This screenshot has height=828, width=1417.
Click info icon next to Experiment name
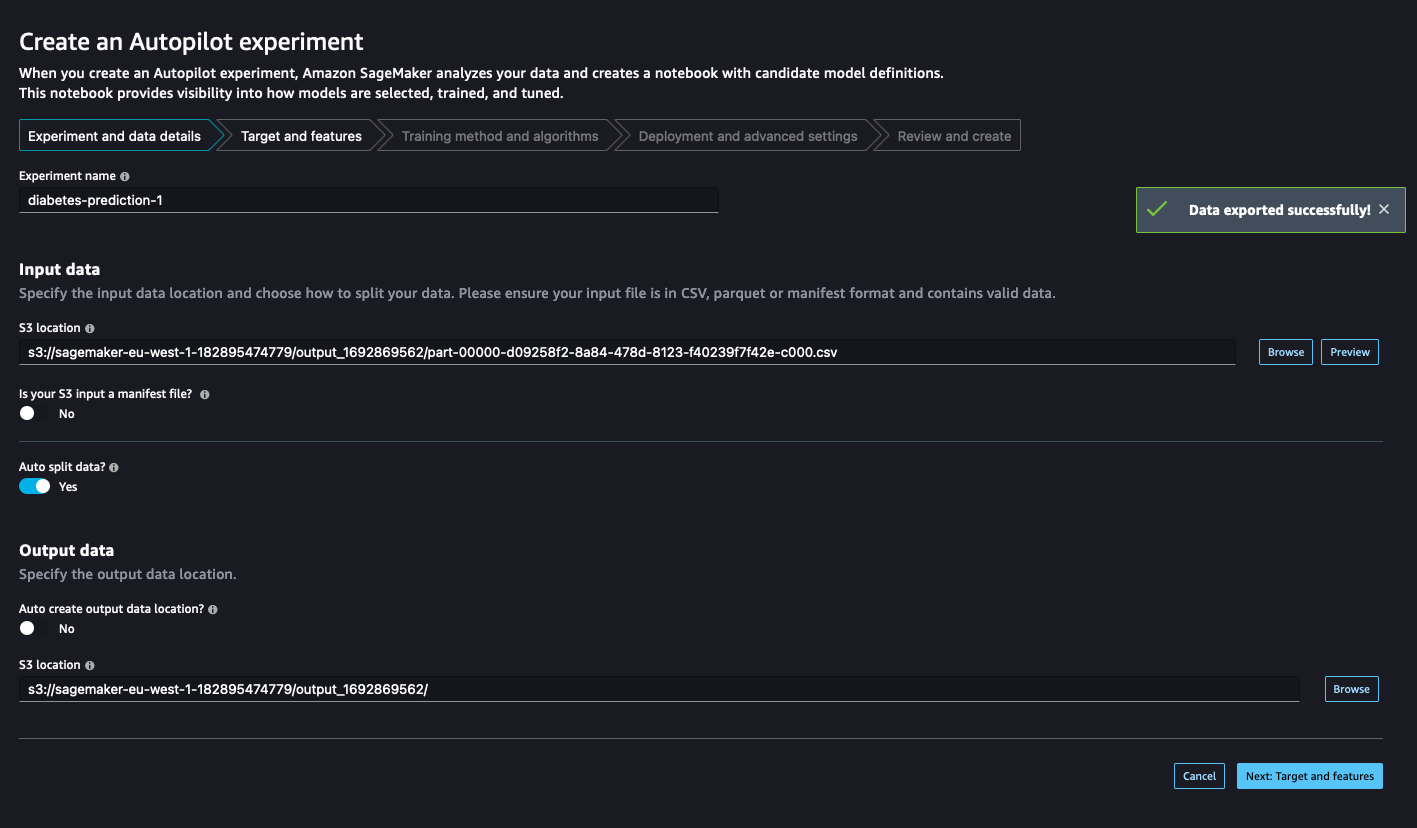pos(125,176)
